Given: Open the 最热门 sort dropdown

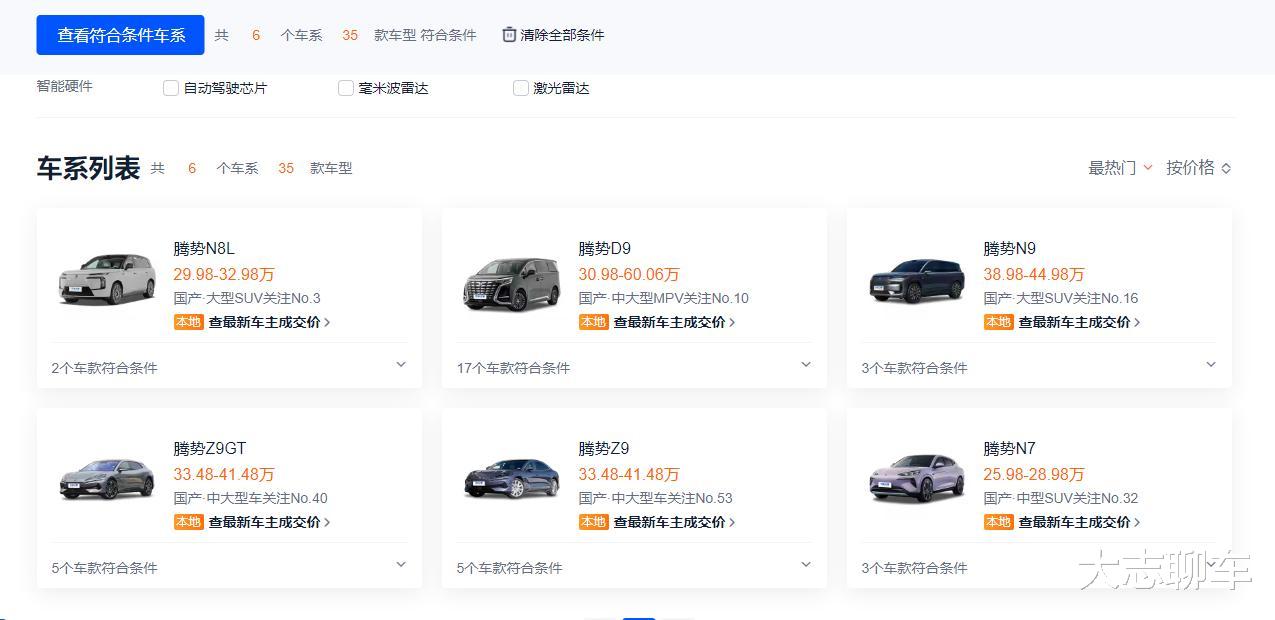Looking at the screenshot, I should [1120, 168].
